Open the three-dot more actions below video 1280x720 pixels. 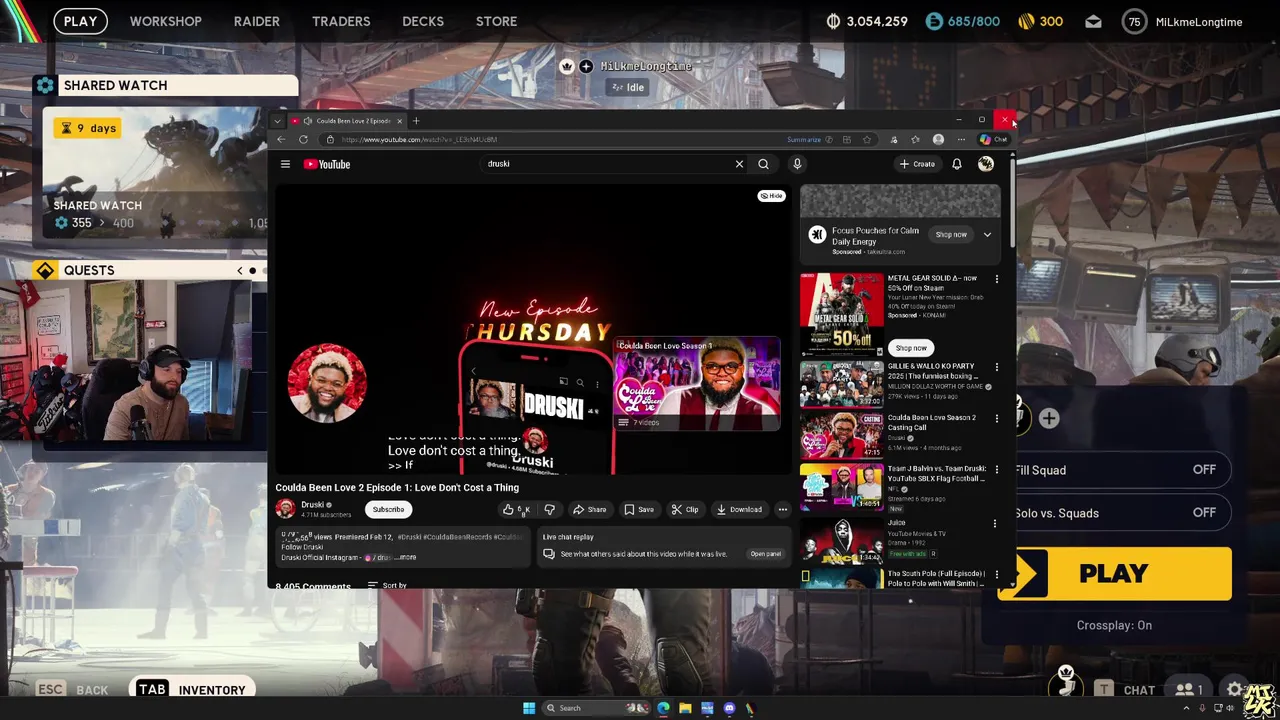[x=783, y=510]
